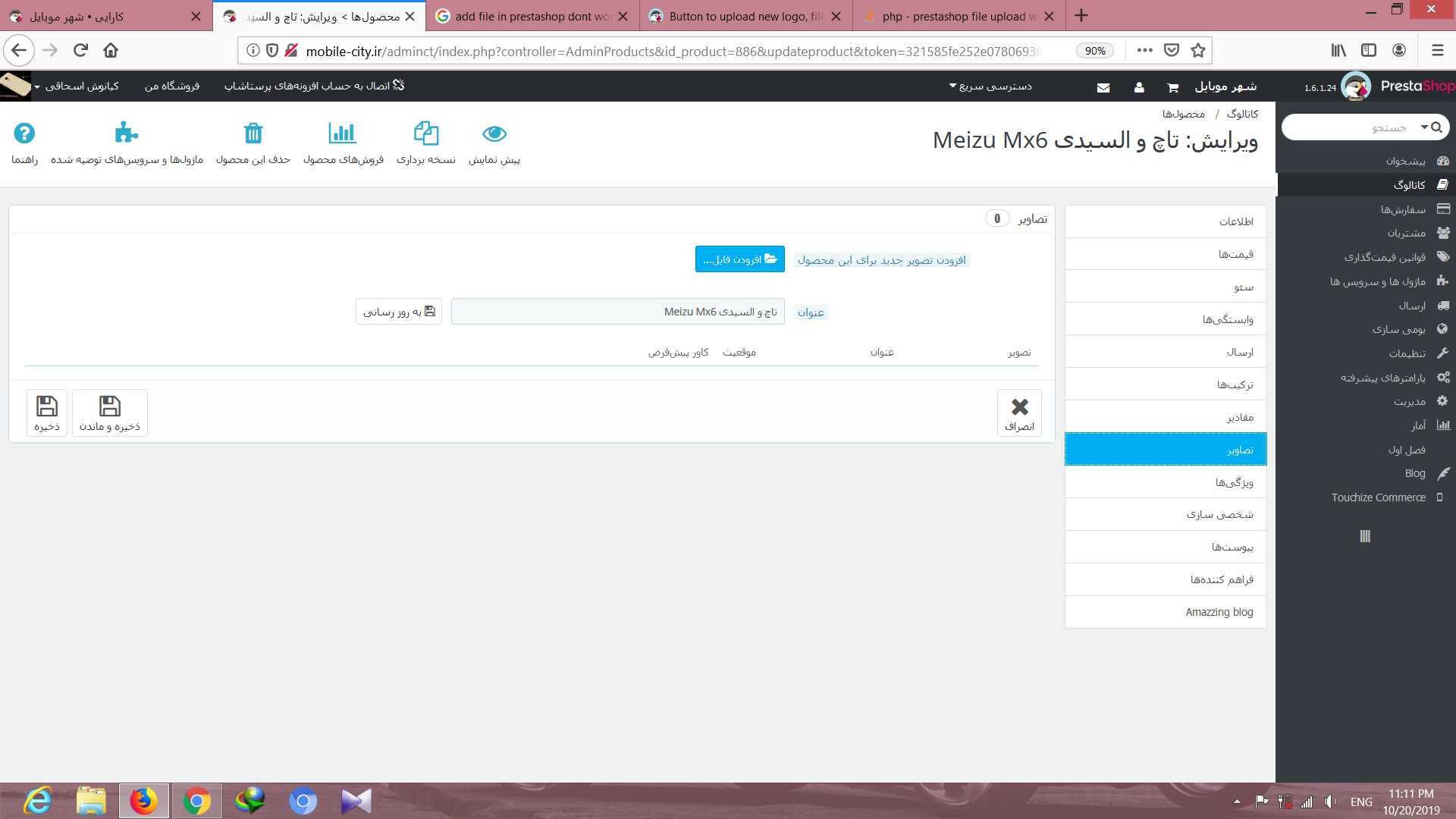Click the search magnifier icon in the sidebar
1456x819 pixels.
1436,127
